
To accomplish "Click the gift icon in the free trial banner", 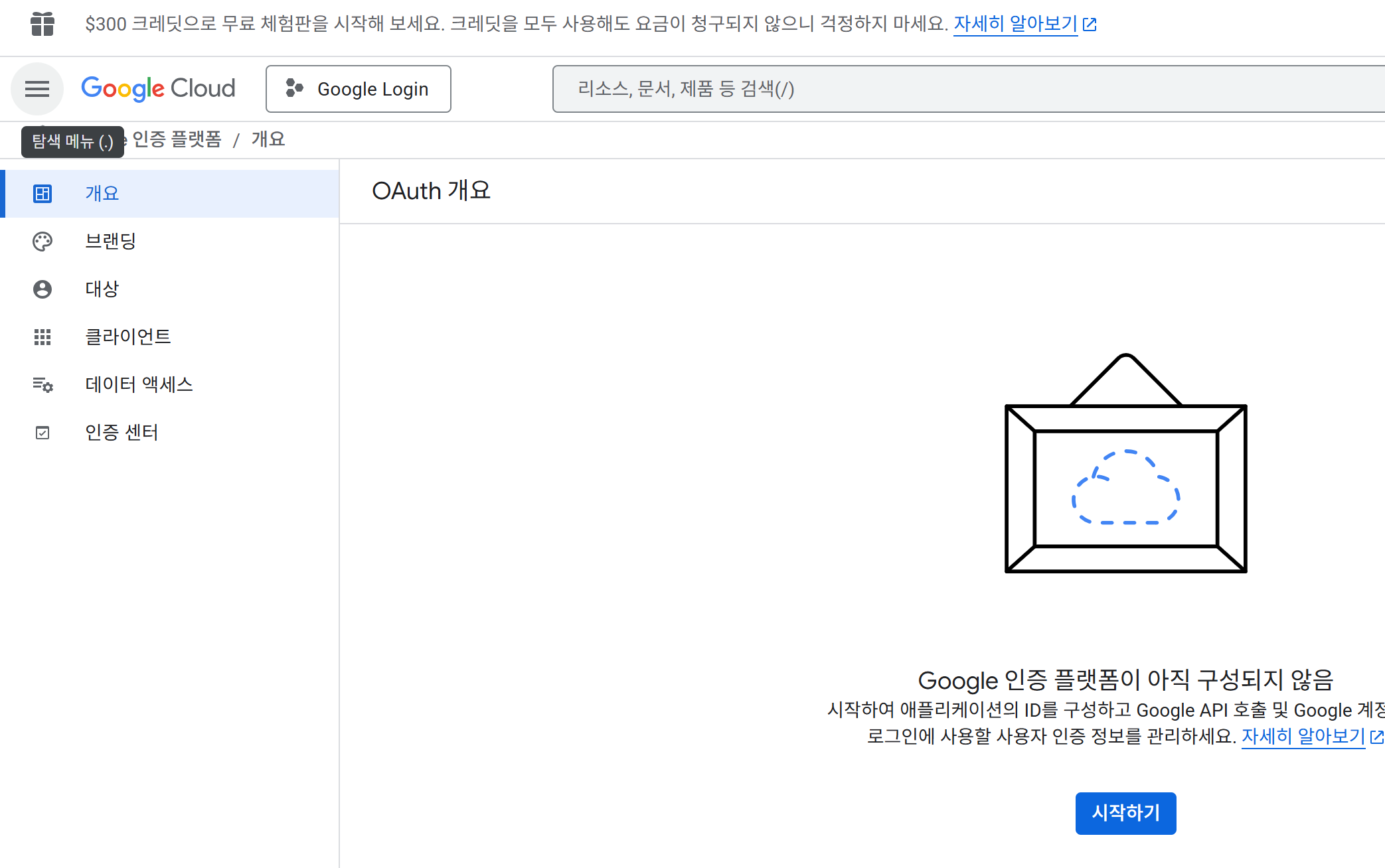I will tap(42, 23).
